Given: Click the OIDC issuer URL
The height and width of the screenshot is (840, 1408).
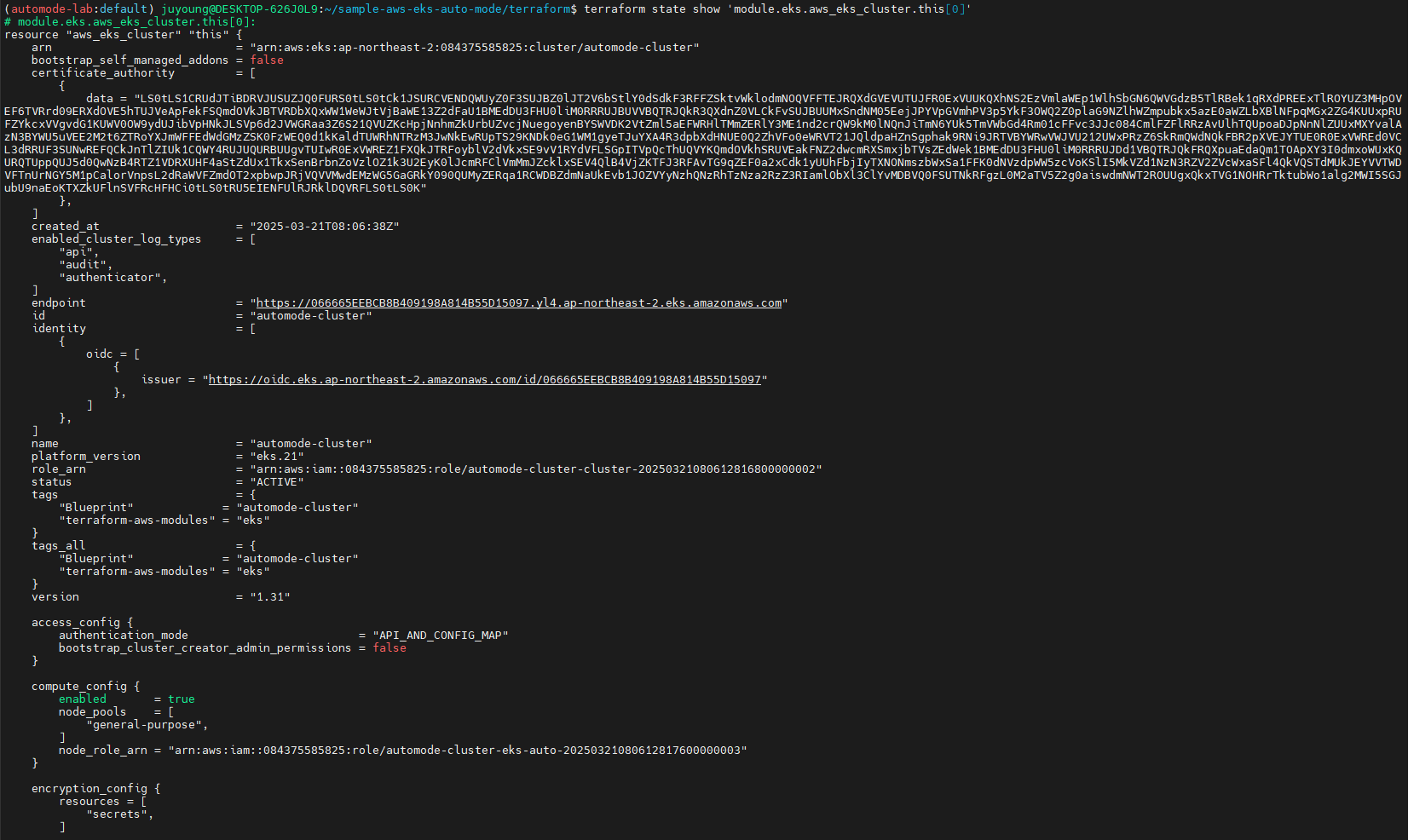Looking at the screenshot, I should [x=485, y=380].
